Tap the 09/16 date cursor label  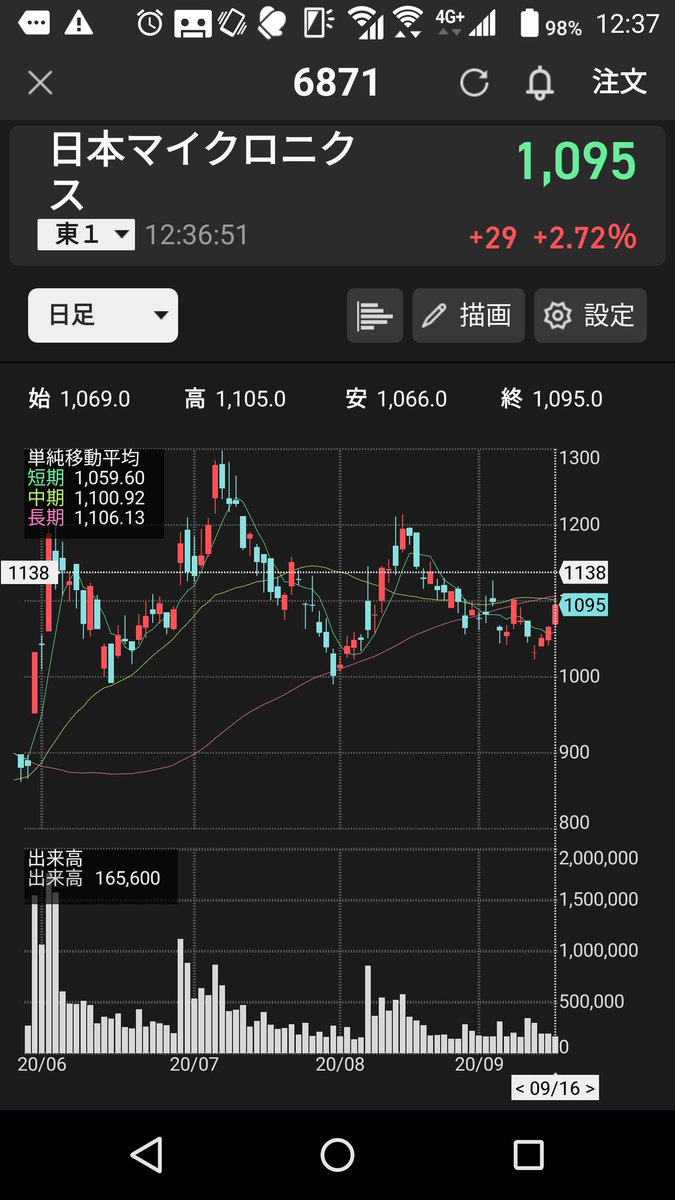click(x=556, y=1087)
